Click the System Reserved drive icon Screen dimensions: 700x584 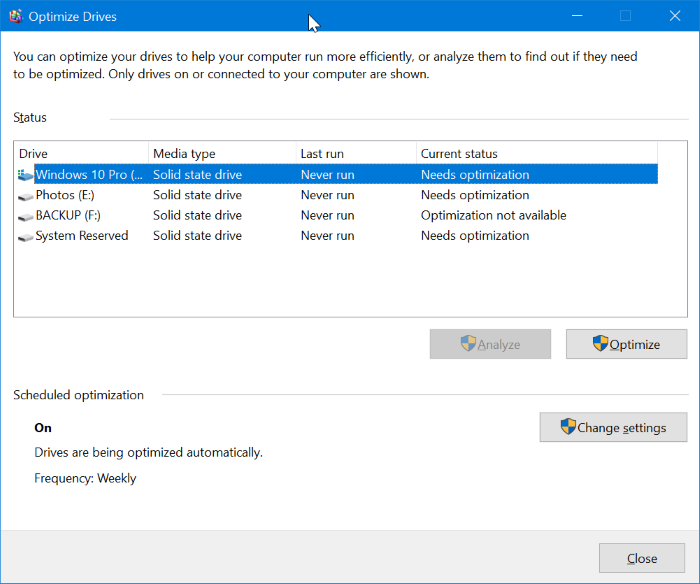pyautogui.click(x=25, y=237)
